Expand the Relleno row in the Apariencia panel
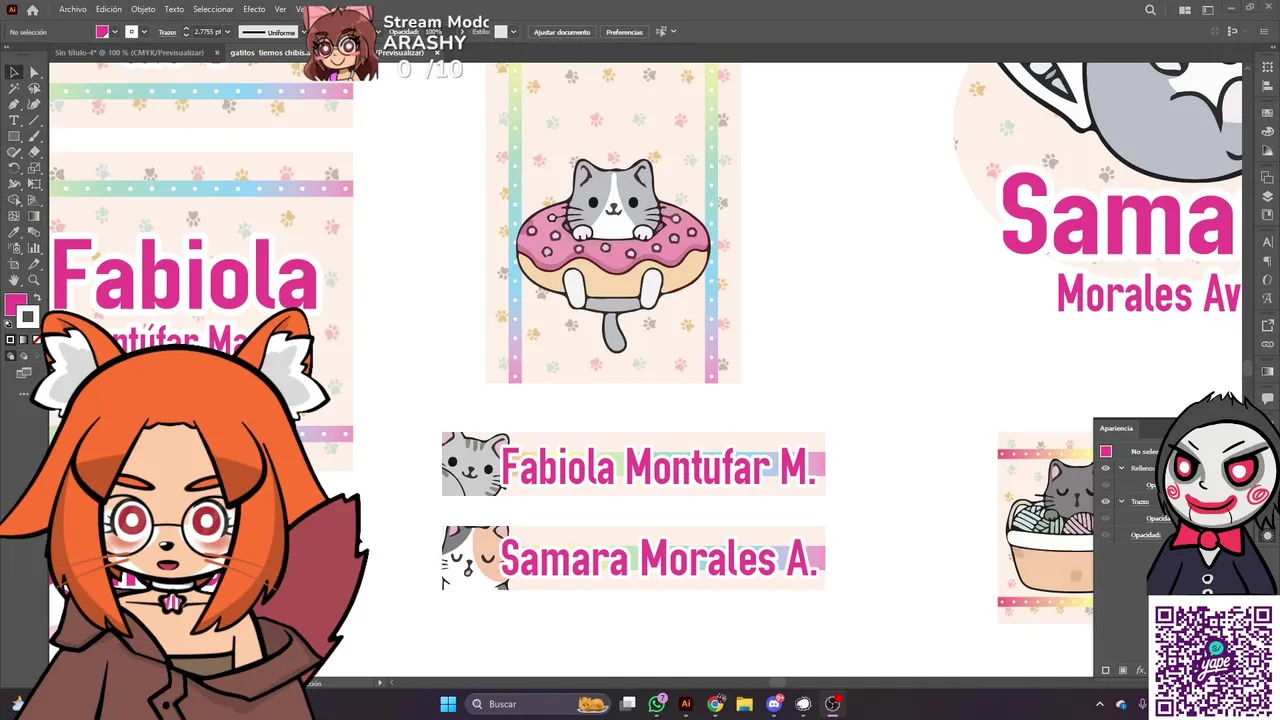 (1121, 468)
